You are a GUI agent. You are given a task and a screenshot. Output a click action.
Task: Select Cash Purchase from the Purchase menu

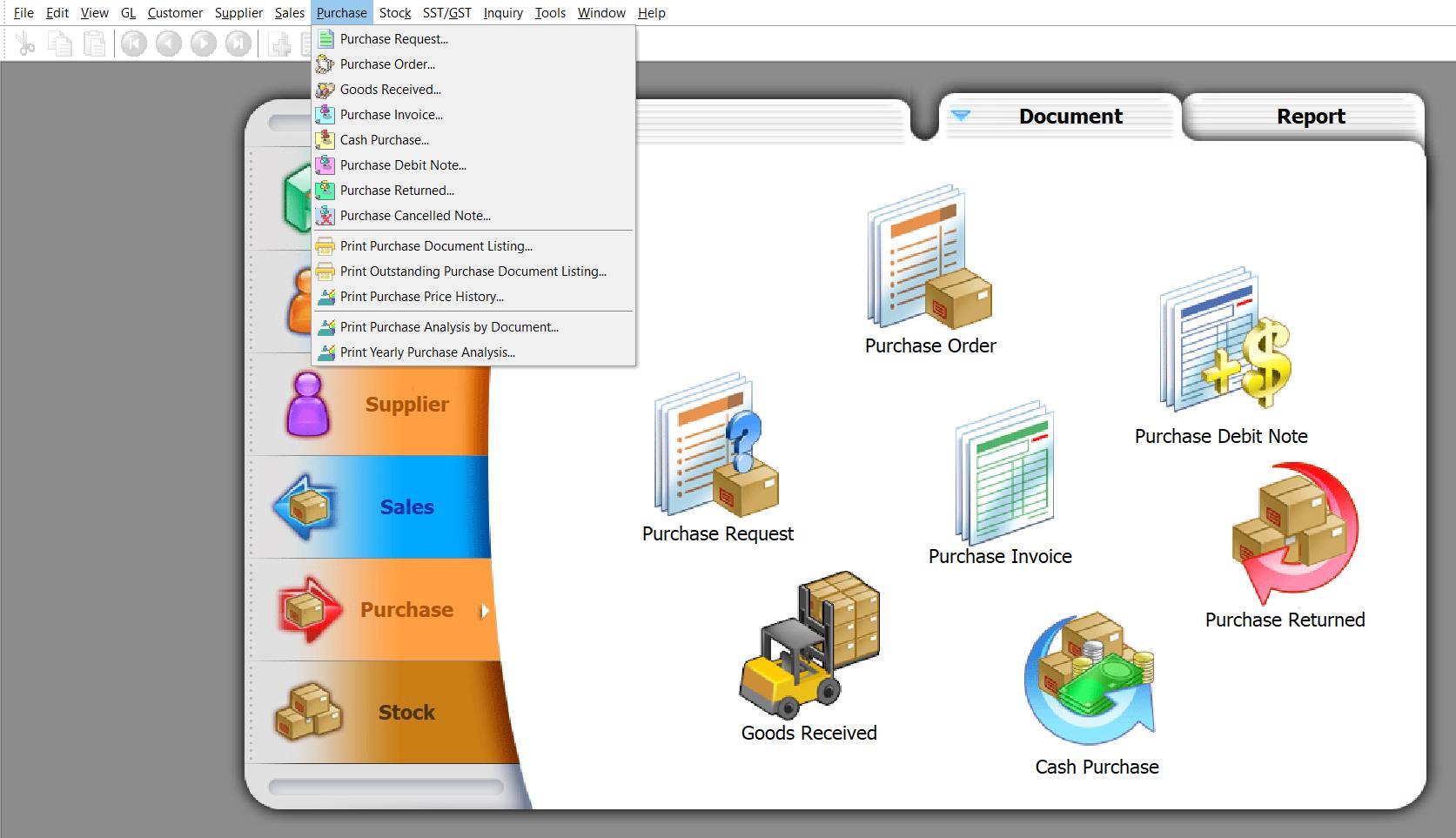pyautogui.click(x=383, y=139)
